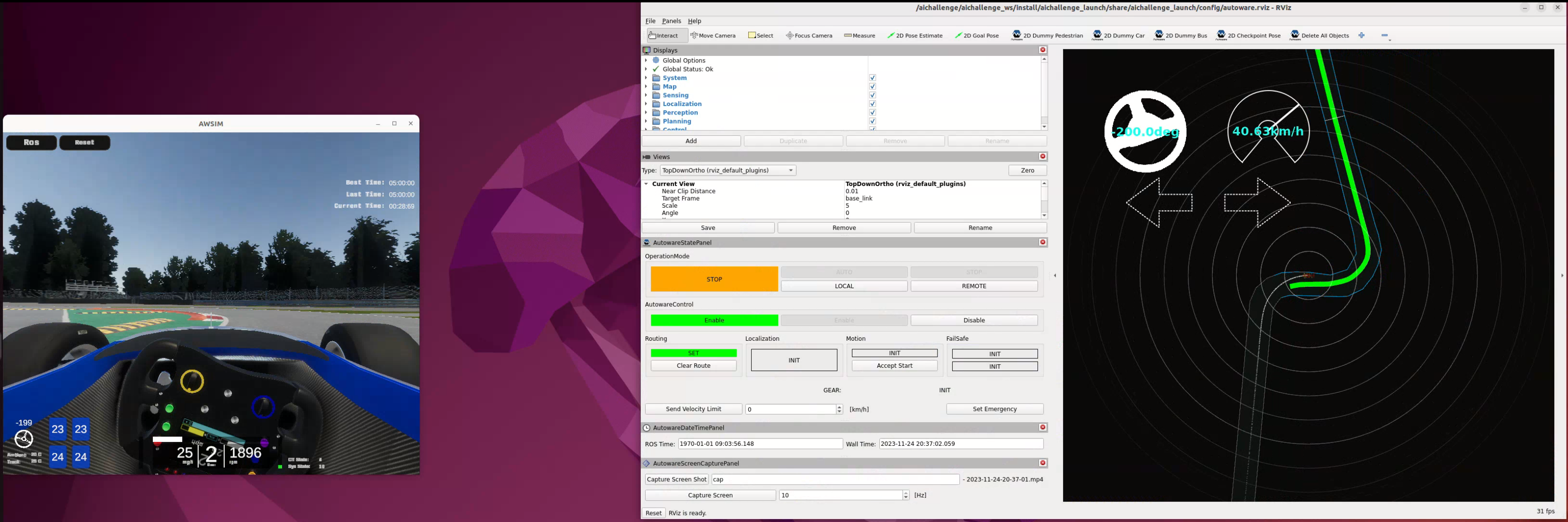Screen dimensions: 1568x522
Task: Toggle visibility of the Perception display
Action: click(872, 113)
